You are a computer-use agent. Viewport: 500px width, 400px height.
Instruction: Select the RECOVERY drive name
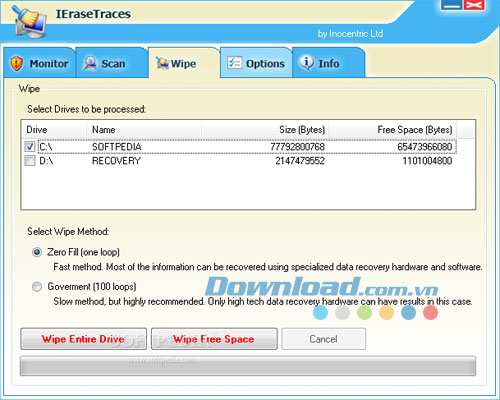(x=116, y=161)
